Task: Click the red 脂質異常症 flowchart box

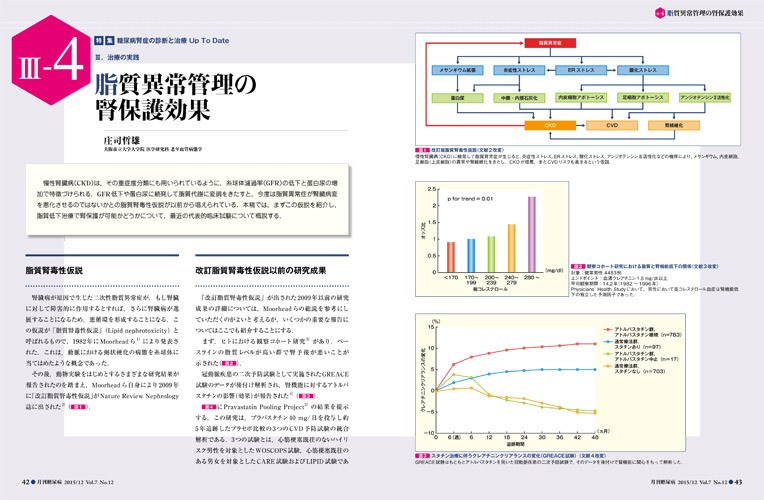Action: click(550, 43)
